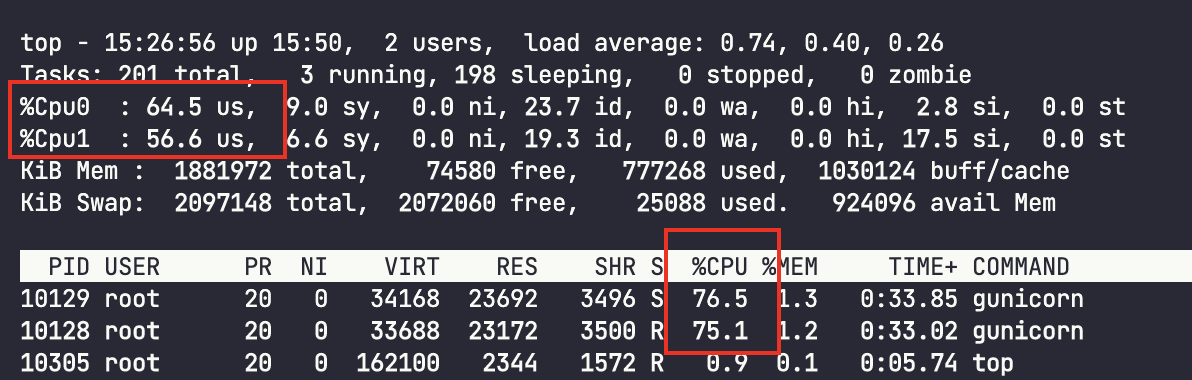Screen dimensions: 1192x380
Task: Select the 23172 RES value
Action: pos(503,331)
